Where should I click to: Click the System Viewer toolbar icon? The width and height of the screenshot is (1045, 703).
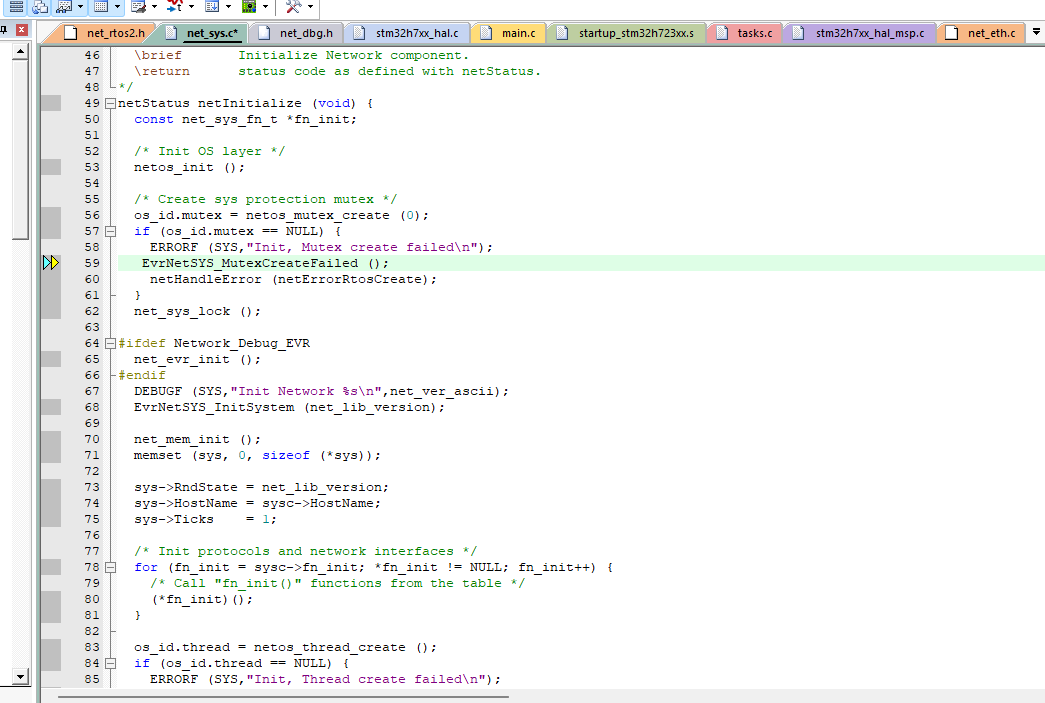click(x=250, y=6)
